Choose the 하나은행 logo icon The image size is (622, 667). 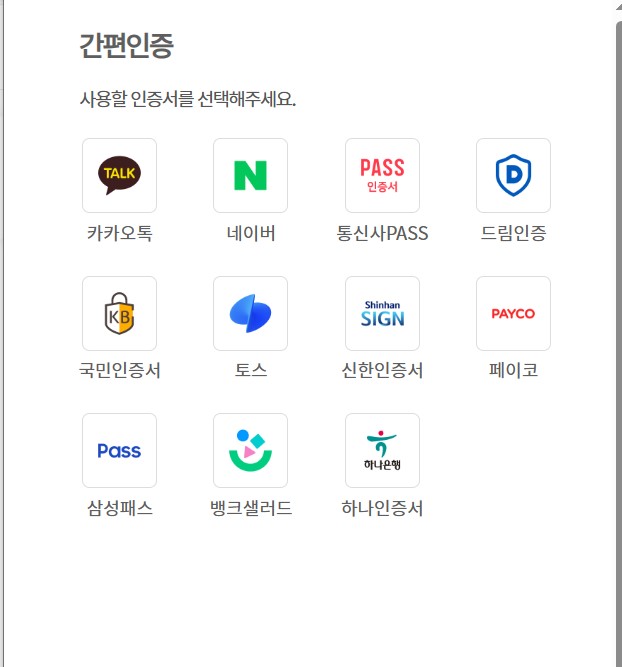[x=382, y=450]
